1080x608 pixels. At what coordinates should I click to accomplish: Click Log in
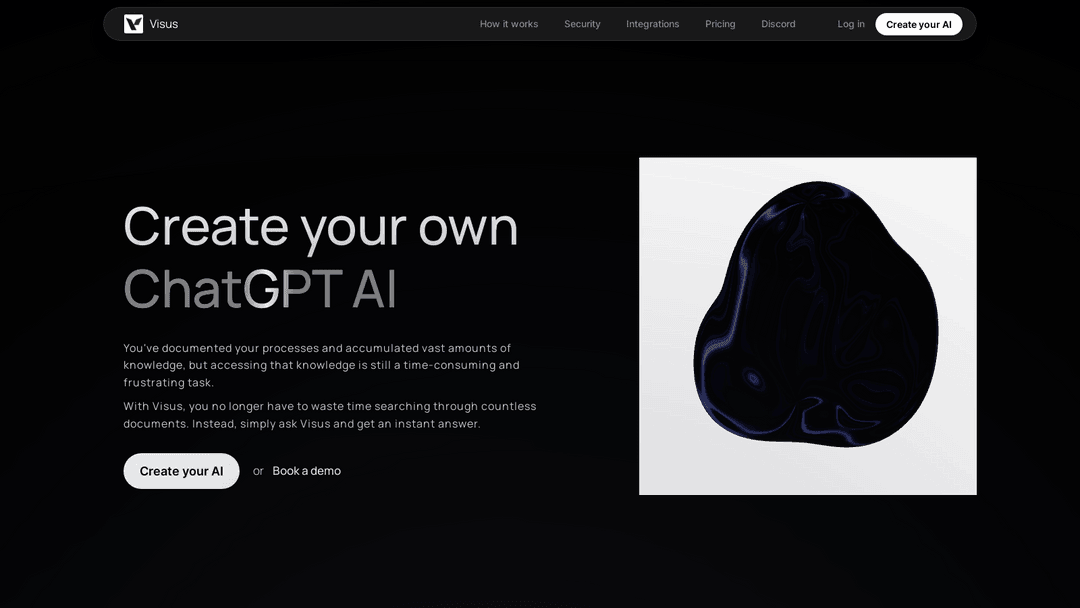(851, 24)
